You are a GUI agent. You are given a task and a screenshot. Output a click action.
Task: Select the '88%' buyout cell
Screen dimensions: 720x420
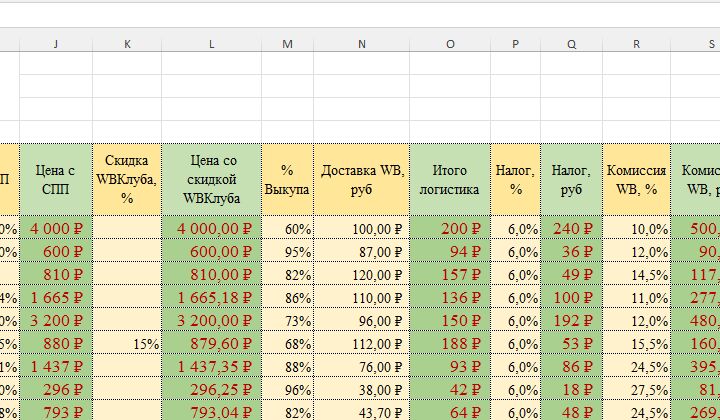[x=287, y=366]
